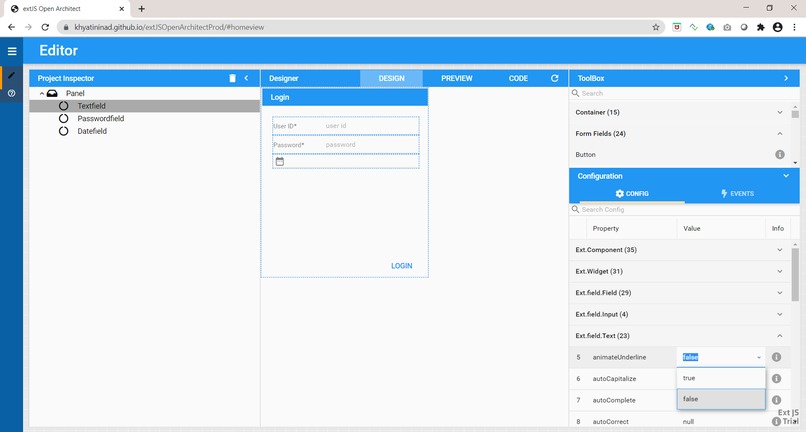
Task: Select the pencil editor icon in sidebar
Action: coord(11,76)
